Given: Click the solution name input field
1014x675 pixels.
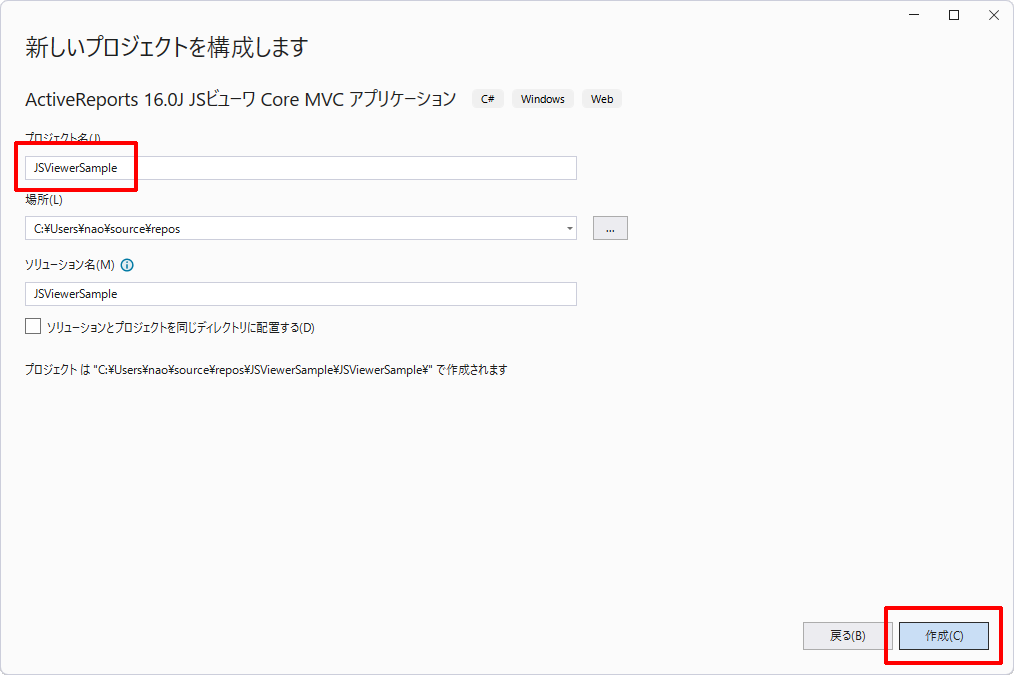Looking at the screenshot, I should [x=301, y=294].
